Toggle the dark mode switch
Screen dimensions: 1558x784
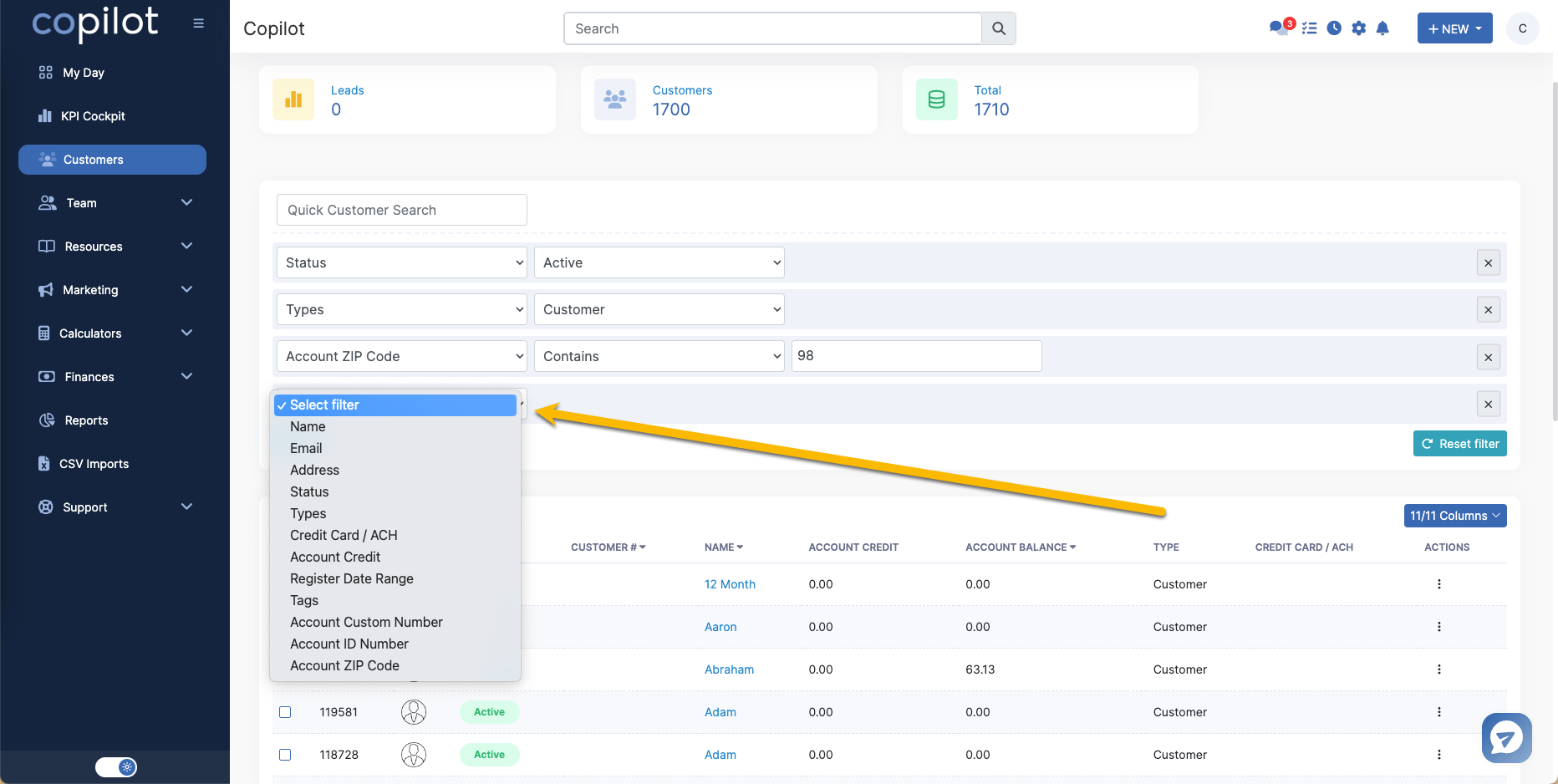pos(116,766)
